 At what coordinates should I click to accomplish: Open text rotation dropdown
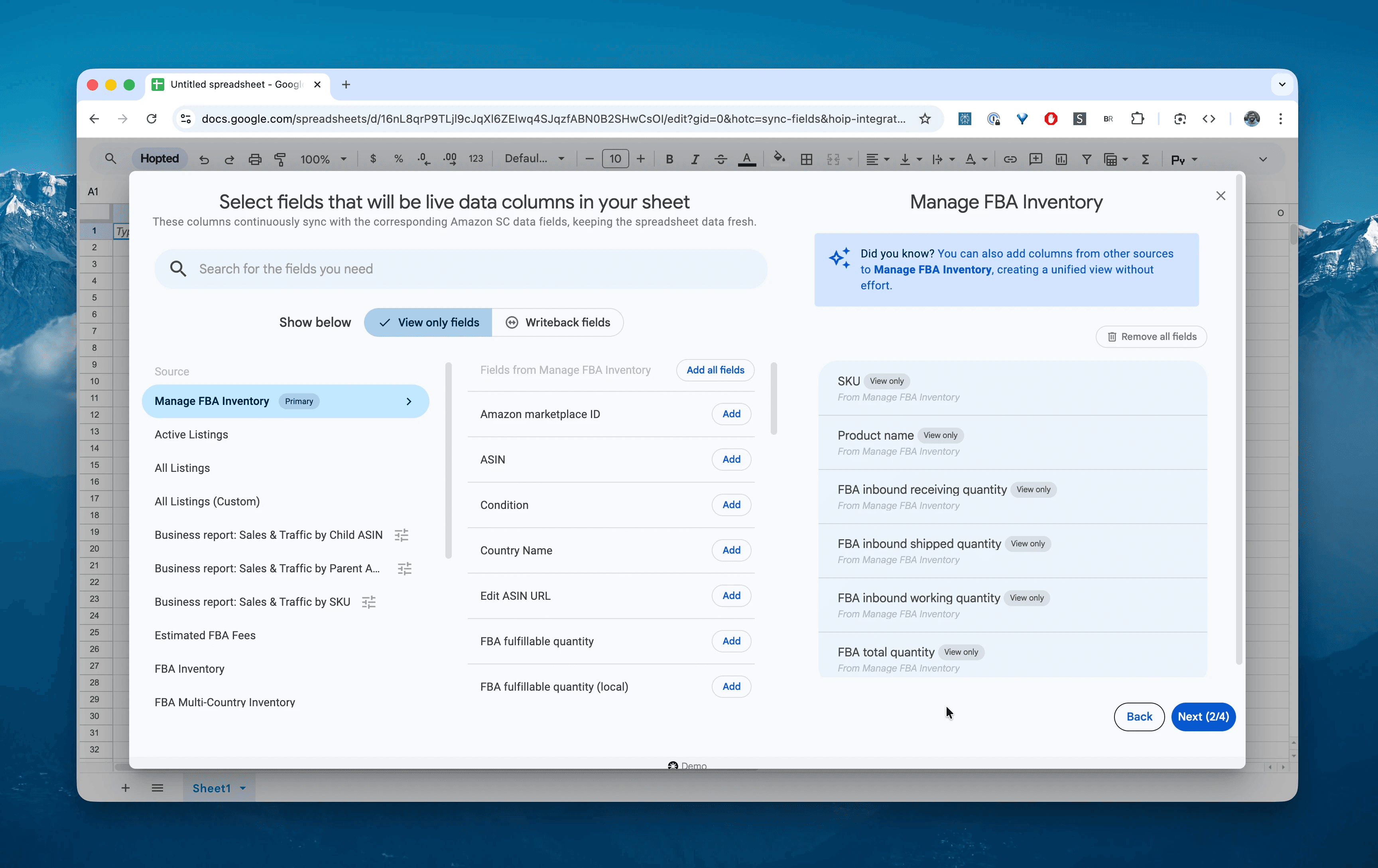pos(976,159)
